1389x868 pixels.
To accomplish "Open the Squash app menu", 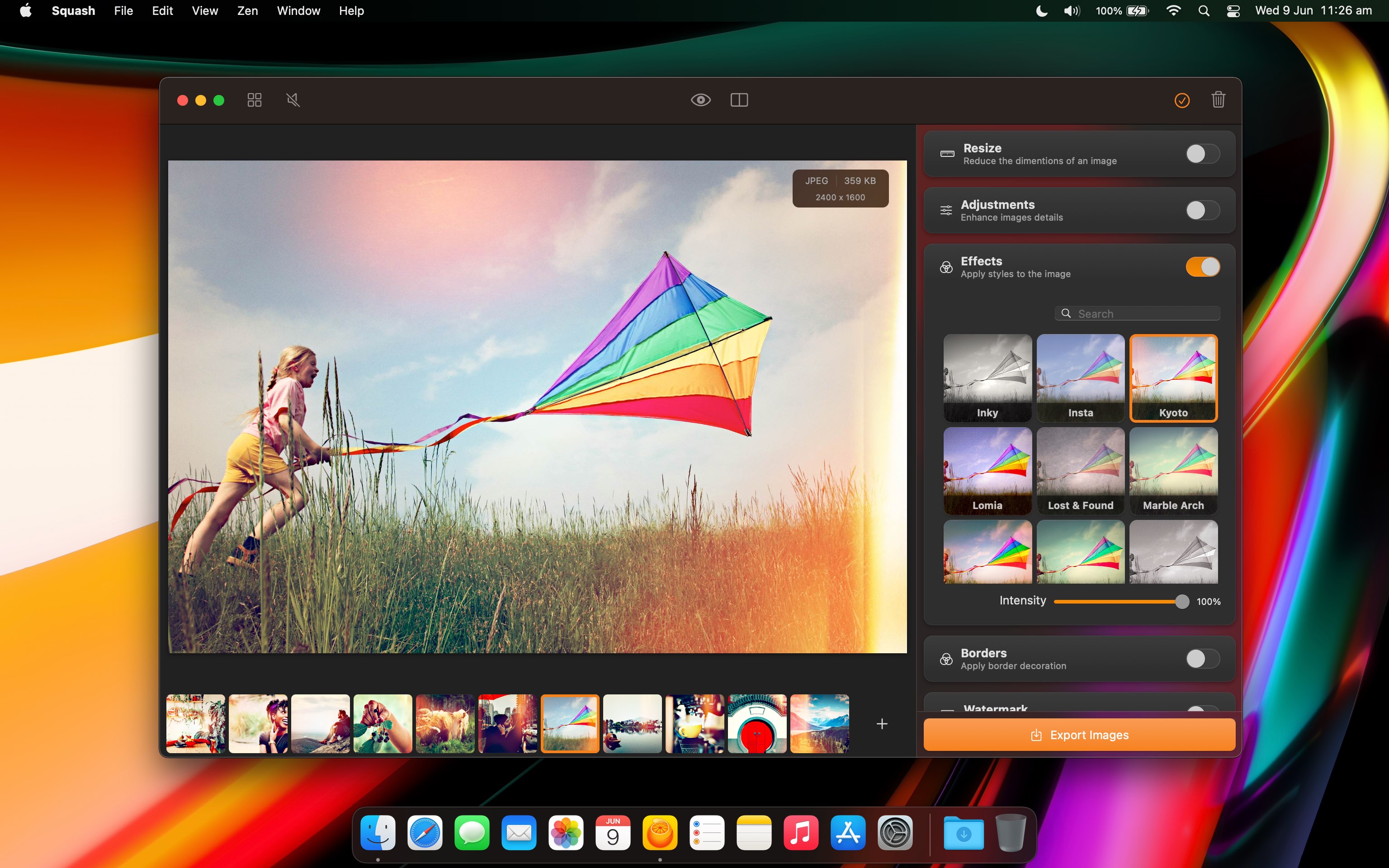I will 73,11.
